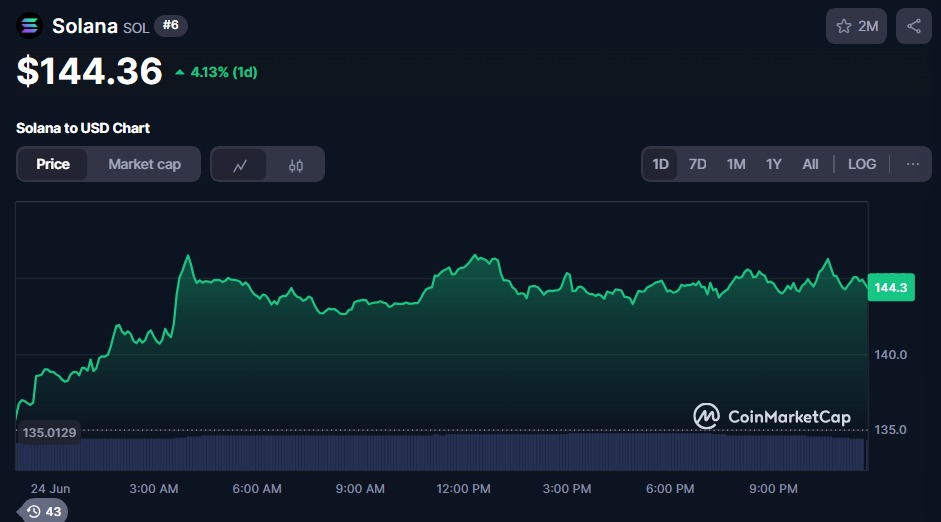Click the 3:00 AM time label
This screenshot has height=522, width=941.
click(154, 488)
